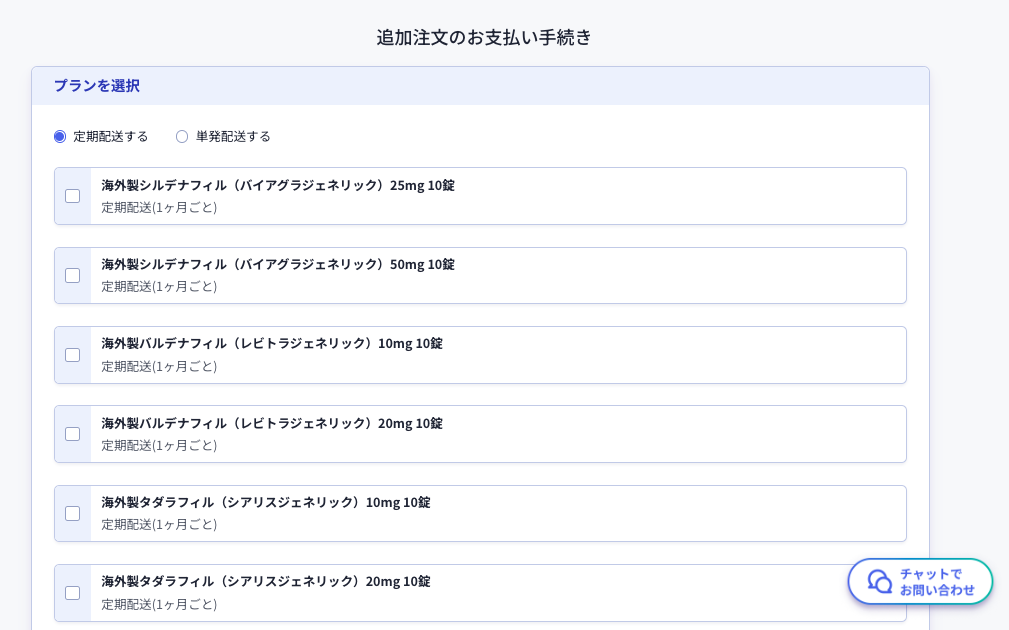Click the タダラフィル 20mg plan title
This screenshot has width=1009, height=630.
[x=265, y=581]
